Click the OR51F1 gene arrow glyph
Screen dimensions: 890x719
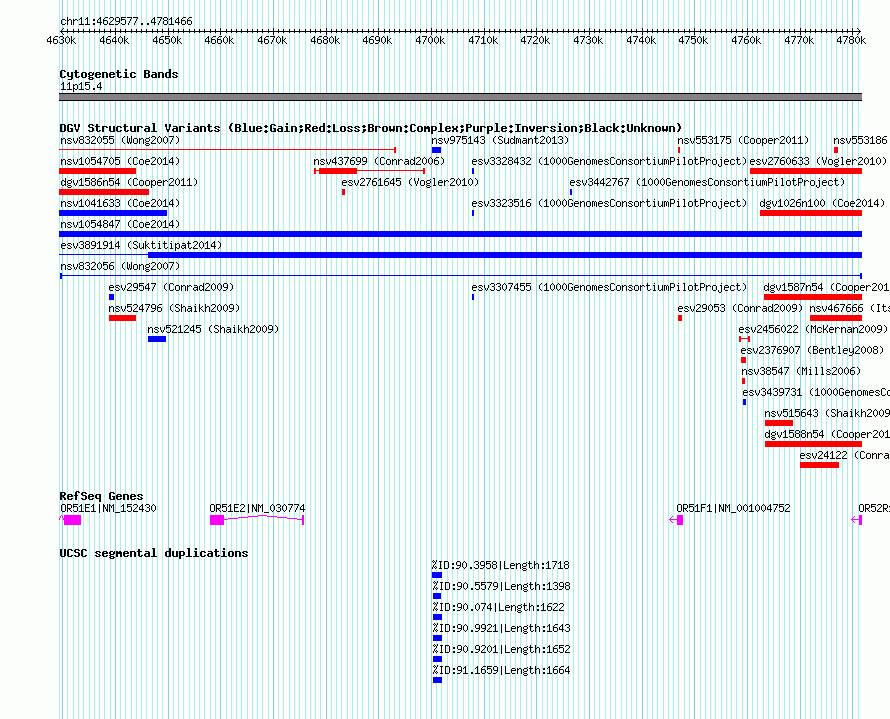click(x=676, y=520)
